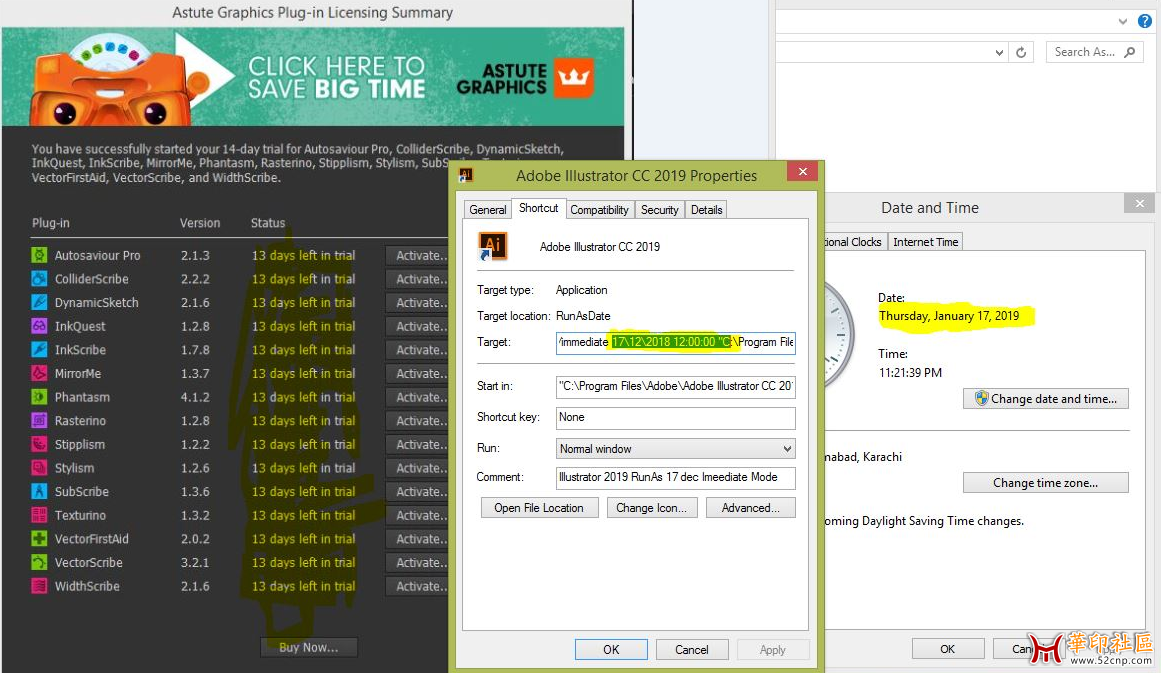Open the Advanced... shortcut options
The width and height of the screenshot is (1161, 673).
click(751, 508)
